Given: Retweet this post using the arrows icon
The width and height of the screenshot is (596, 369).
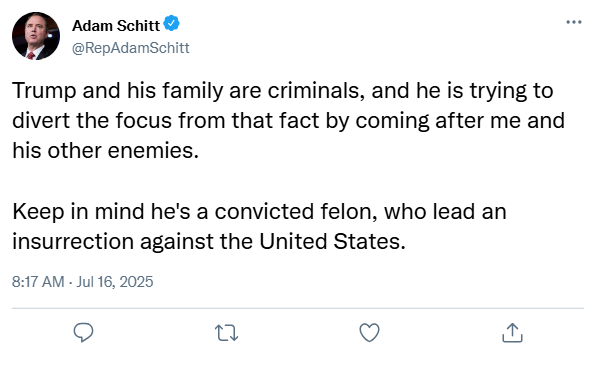Looking at the screenshot, I should tap(227, 333).
